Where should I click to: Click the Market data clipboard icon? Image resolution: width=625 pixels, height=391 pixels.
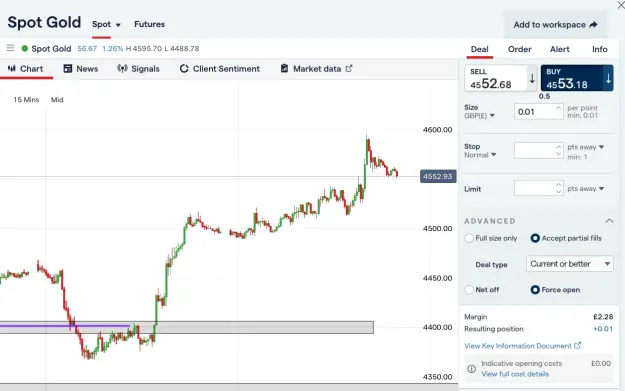[x=284, y=68]
